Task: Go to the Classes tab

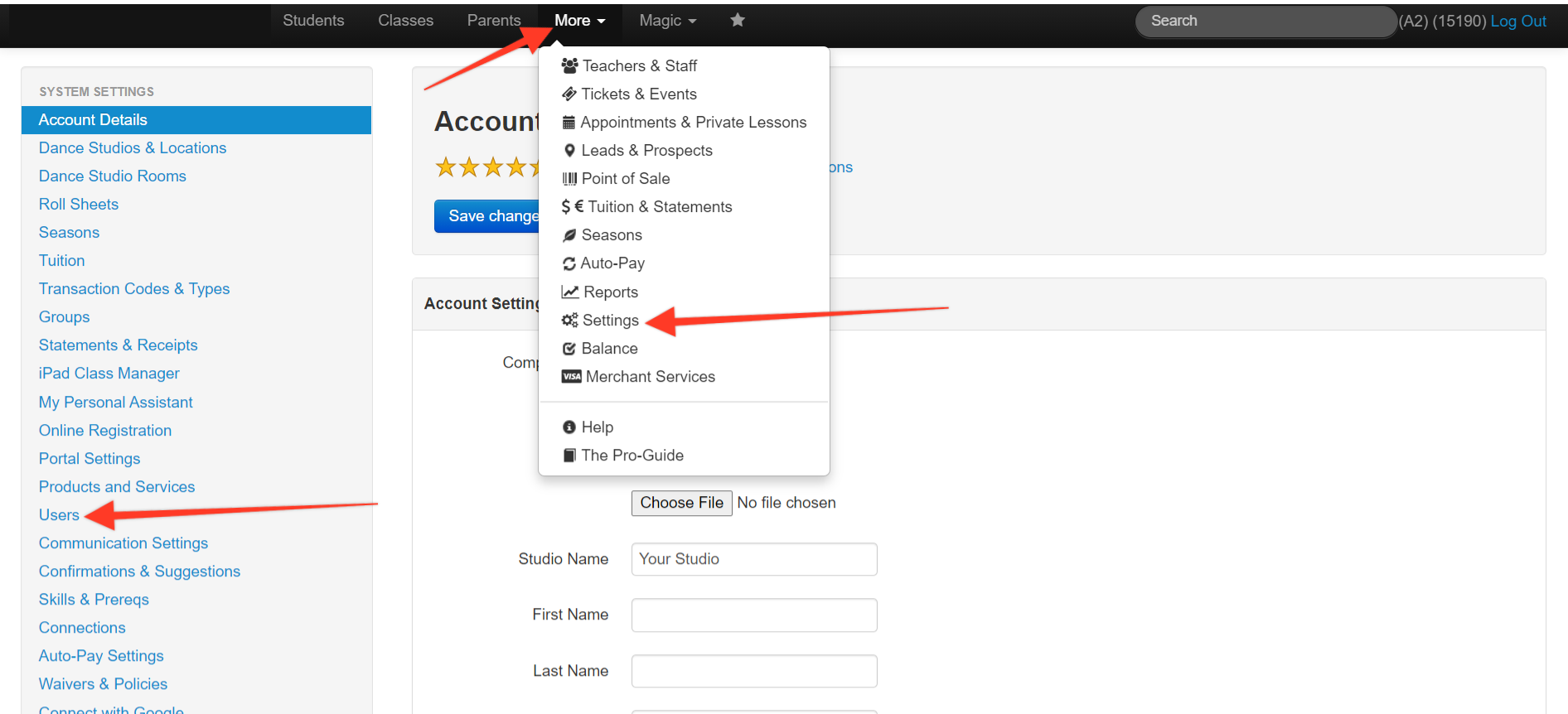Action: tap(406, 21)
